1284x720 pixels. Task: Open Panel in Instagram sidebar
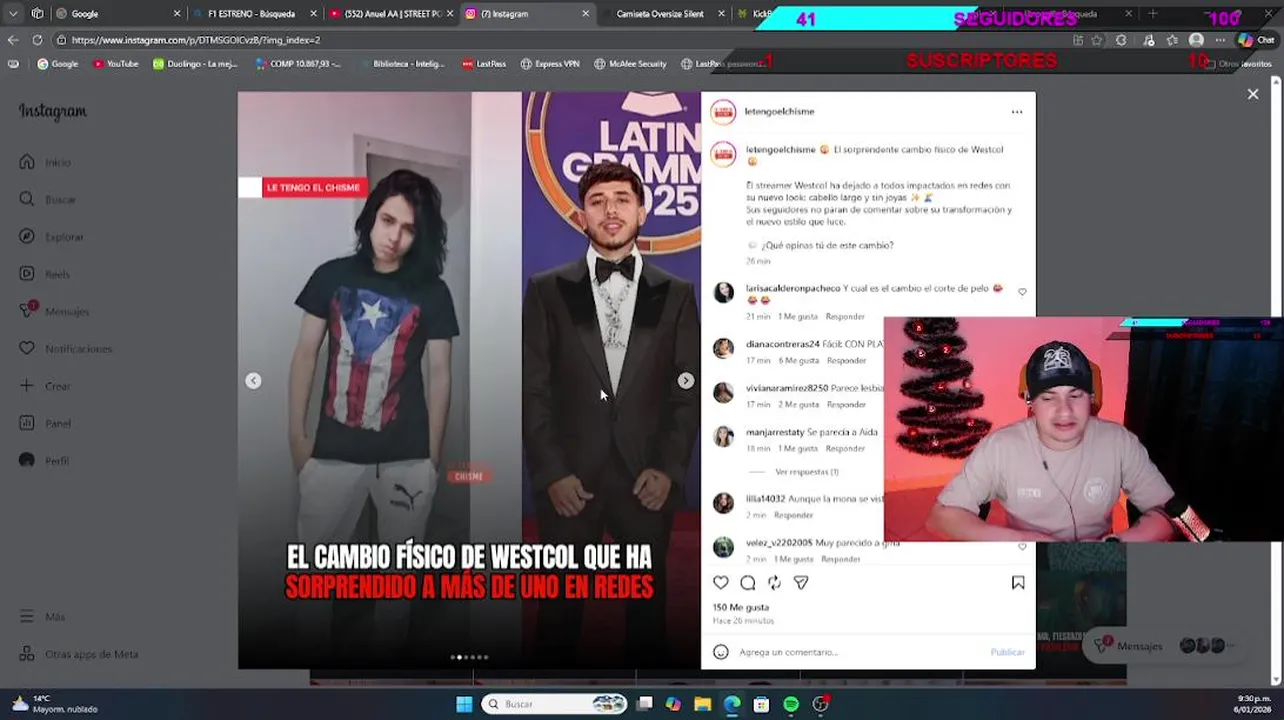[45, 423]
